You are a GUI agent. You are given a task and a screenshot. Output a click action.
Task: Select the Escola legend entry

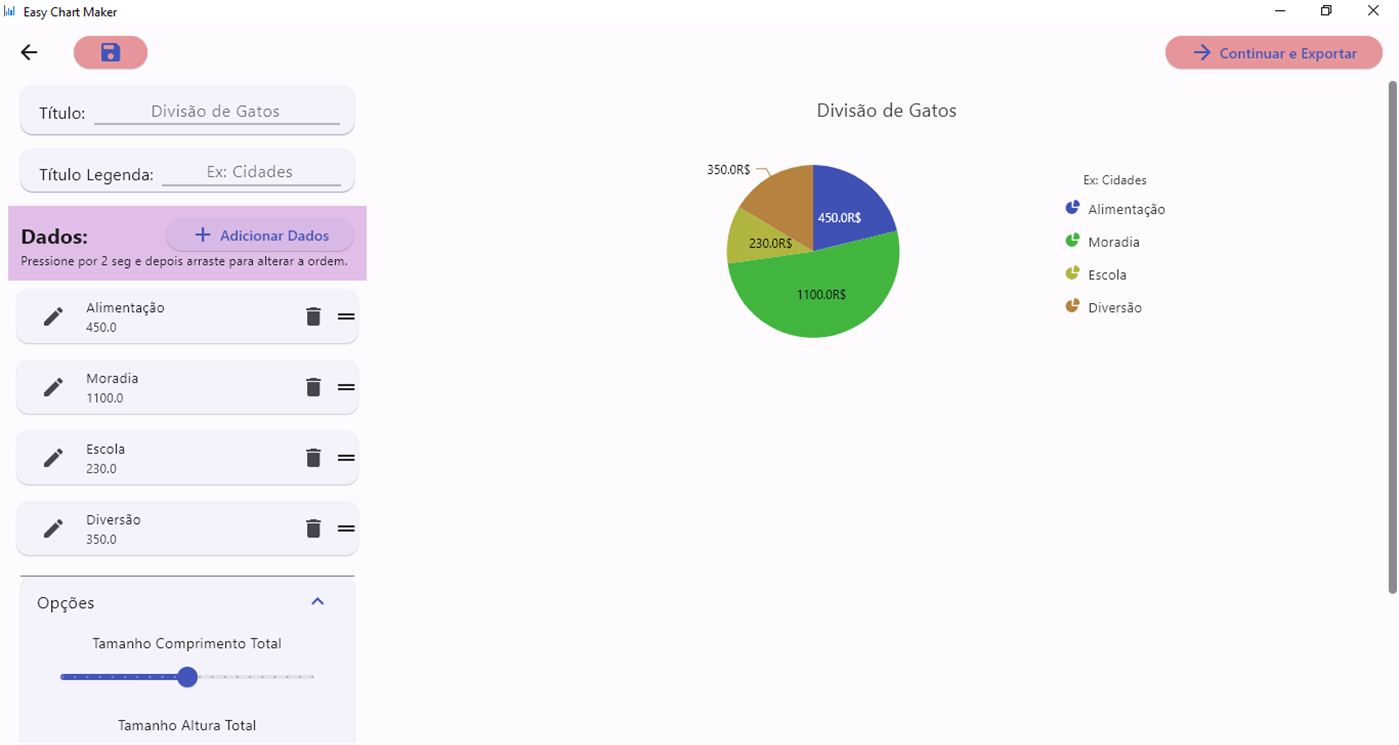tap(1107, 274)
